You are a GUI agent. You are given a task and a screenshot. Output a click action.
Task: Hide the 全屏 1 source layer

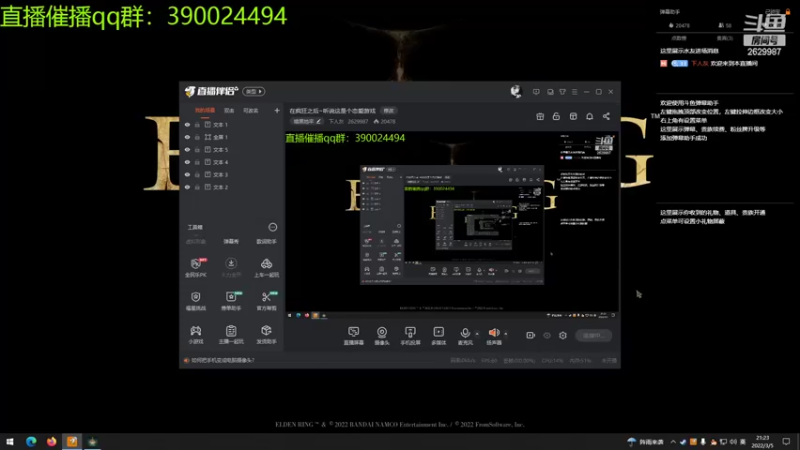tap(187, 137)
